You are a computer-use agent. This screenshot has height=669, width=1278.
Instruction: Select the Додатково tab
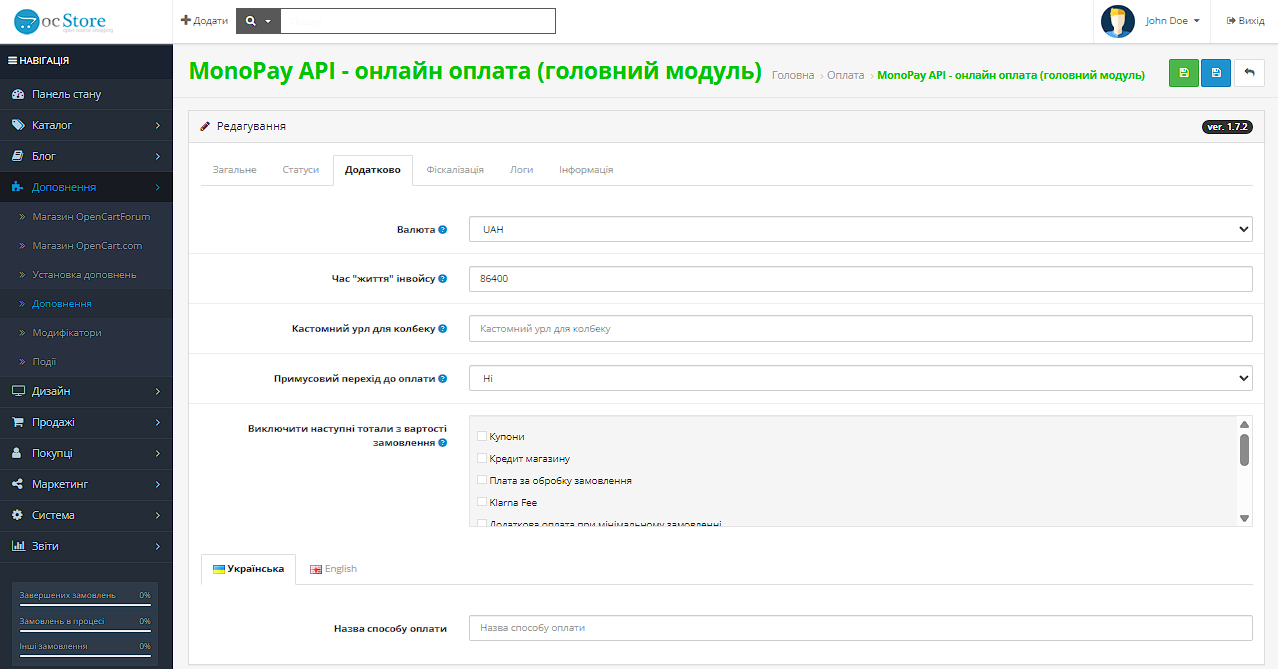(373, 170)
